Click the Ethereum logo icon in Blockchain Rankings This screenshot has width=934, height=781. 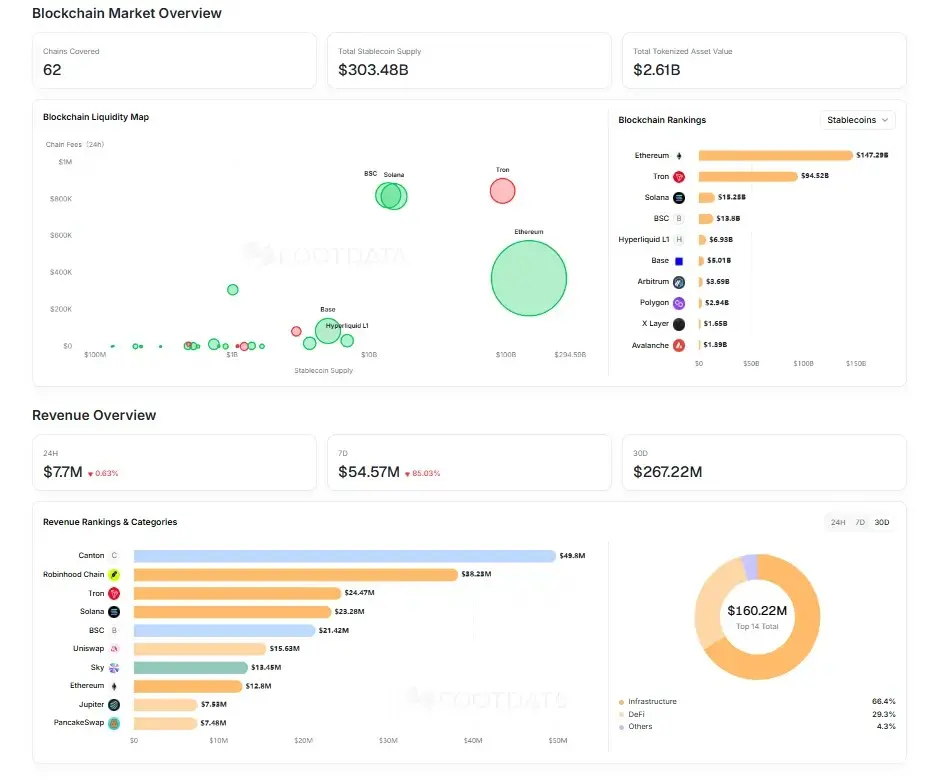click(x=678, y=155)
